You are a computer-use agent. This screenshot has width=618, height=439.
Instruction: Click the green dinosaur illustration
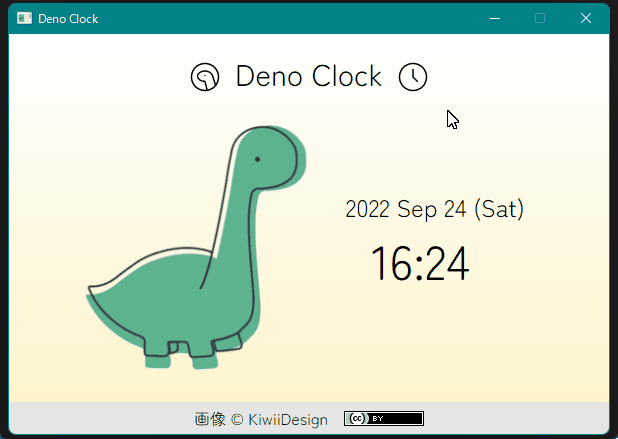click(196, 247)
